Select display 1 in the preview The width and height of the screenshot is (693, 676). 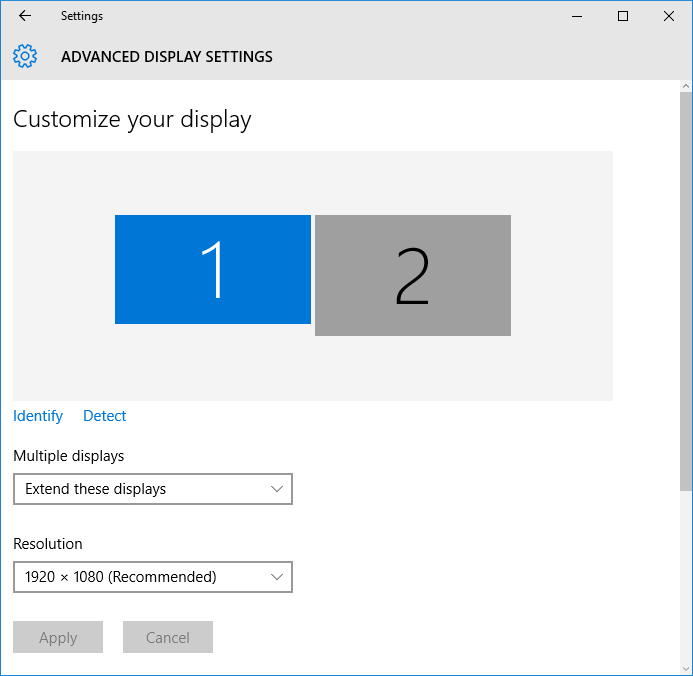point(212,269)
